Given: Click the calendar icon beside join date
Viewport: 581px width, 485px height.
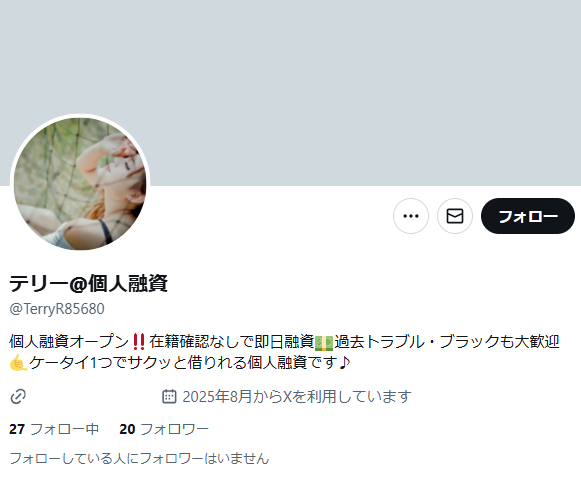Looking at the screenshot, I should (169, 396).
